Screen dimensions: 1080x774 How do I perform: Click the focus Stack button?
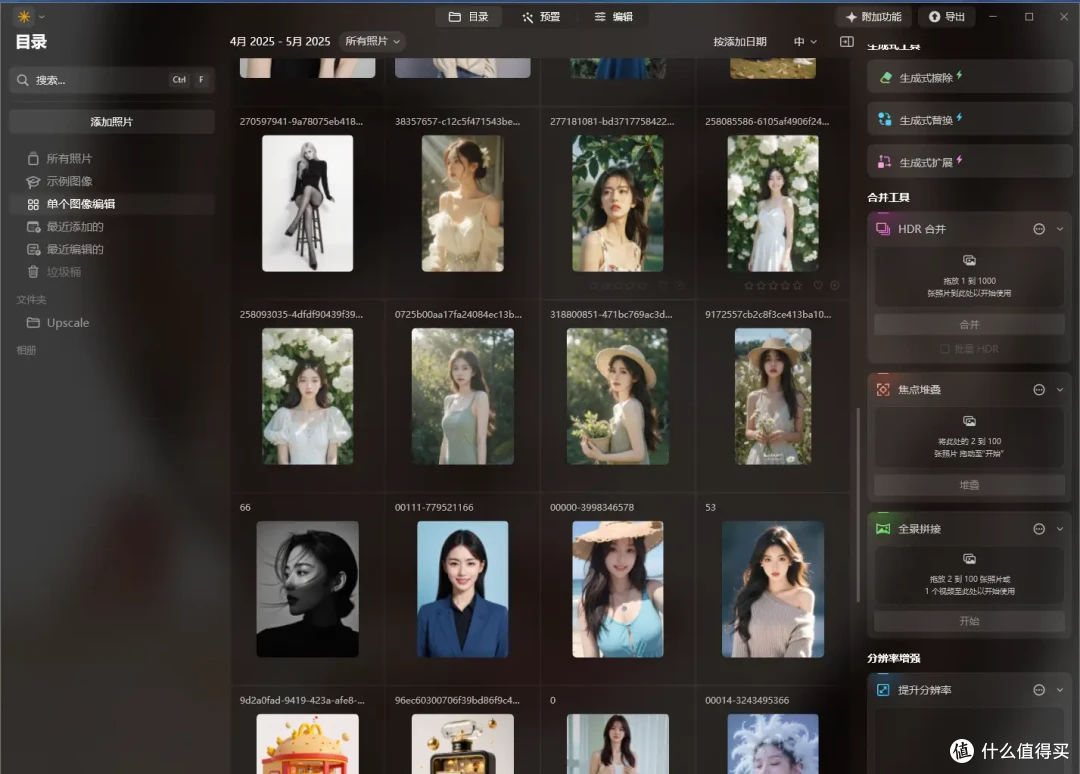click(969, 485)
